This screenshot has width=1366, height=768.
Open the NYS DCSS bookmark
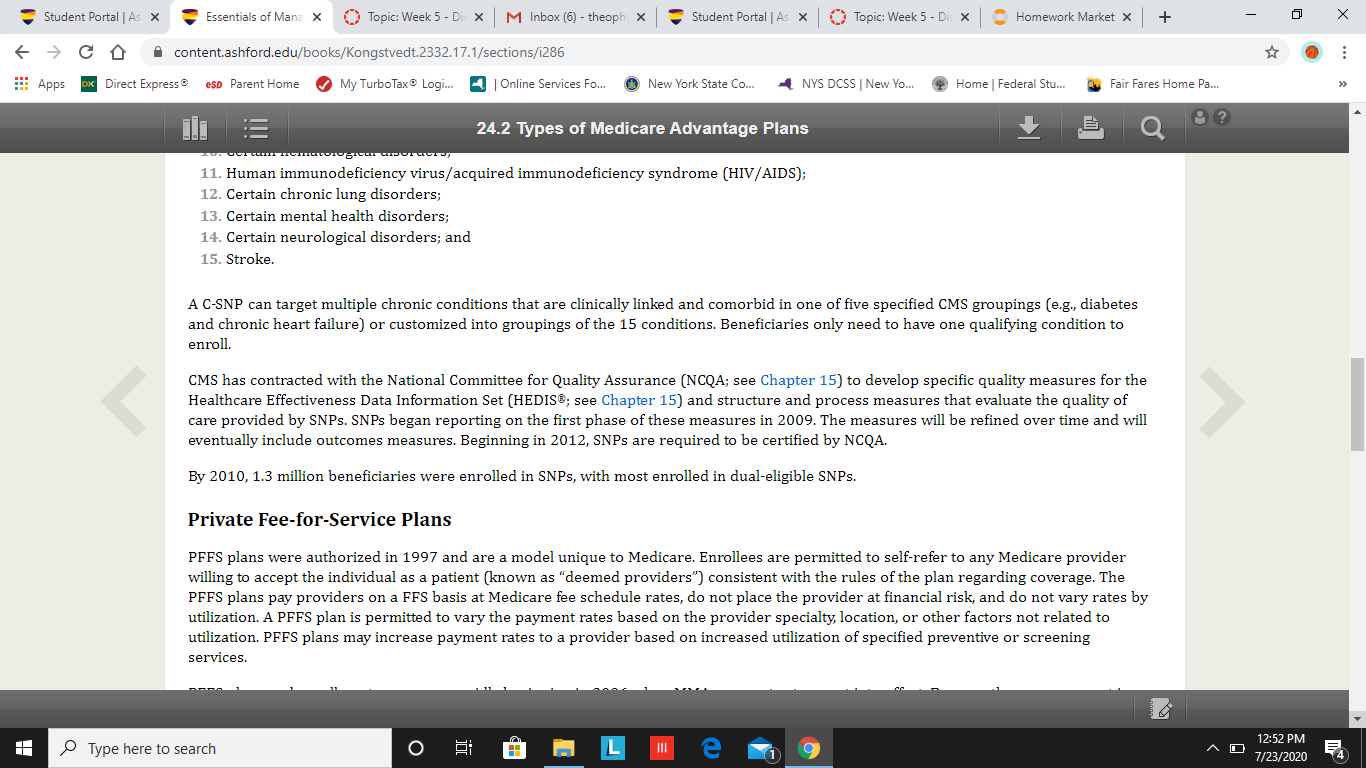[x=846, y=84]
